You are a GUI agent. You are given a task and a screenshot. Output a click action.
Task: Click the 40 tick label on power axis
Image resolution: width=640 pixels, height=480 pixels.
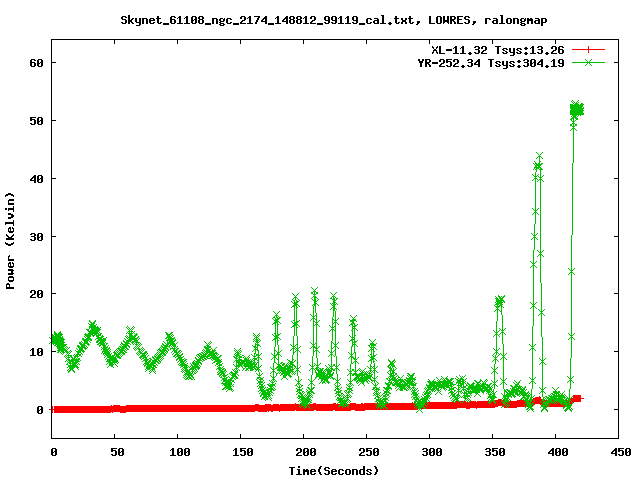[36, 178]
